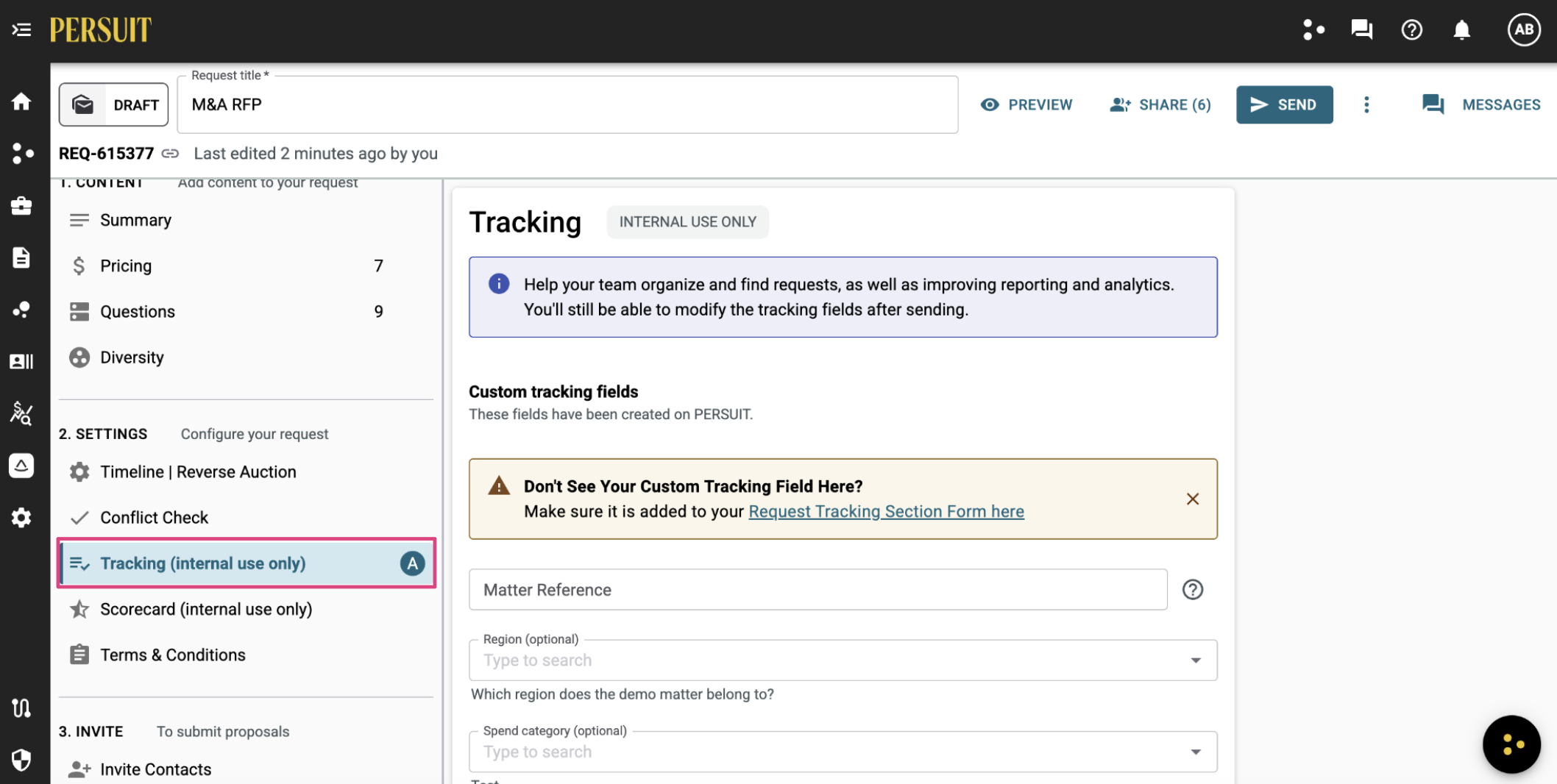Click the blue info icon in the banner
1557x784 pixels.
point(499,283)
